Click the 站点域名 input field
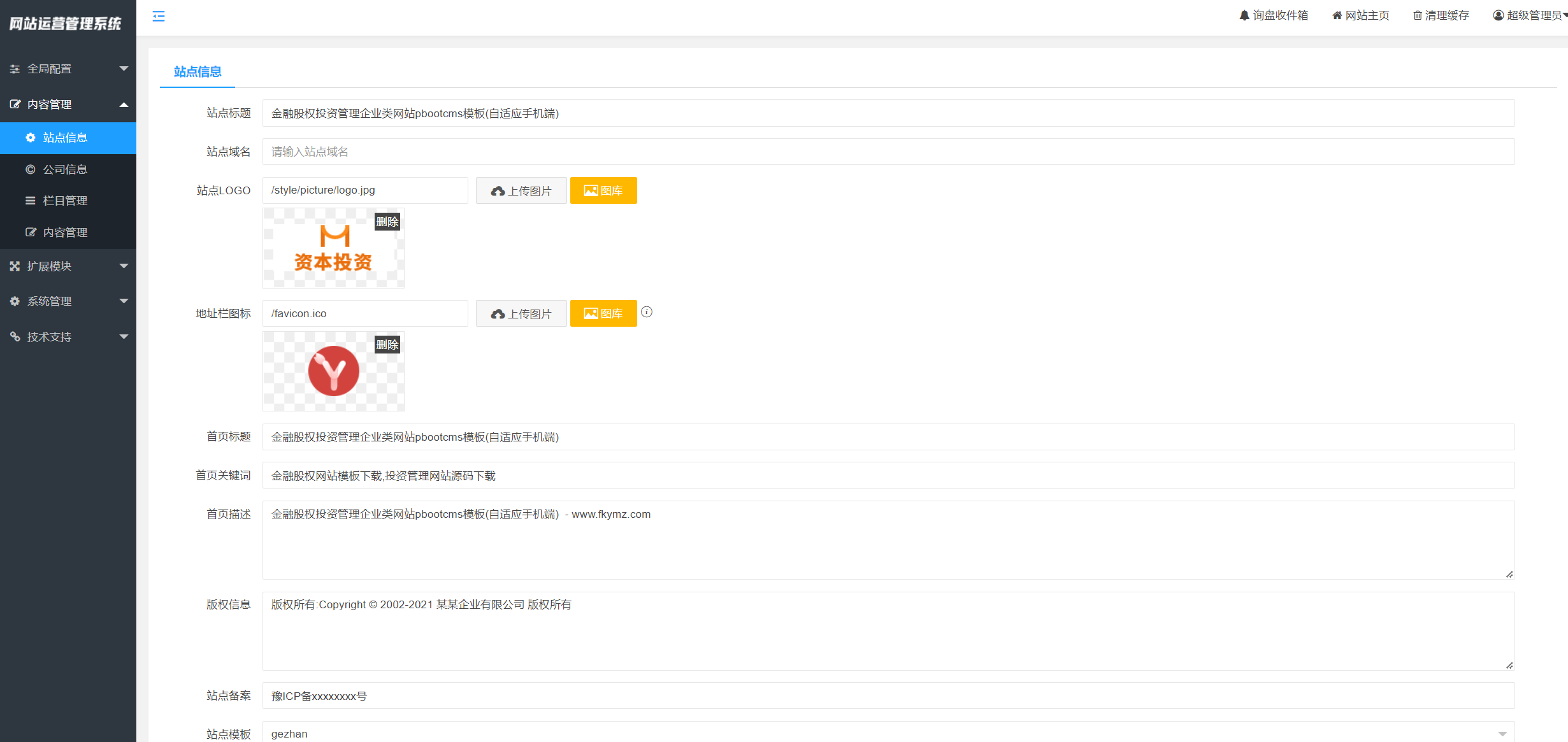 coord(888,152)
